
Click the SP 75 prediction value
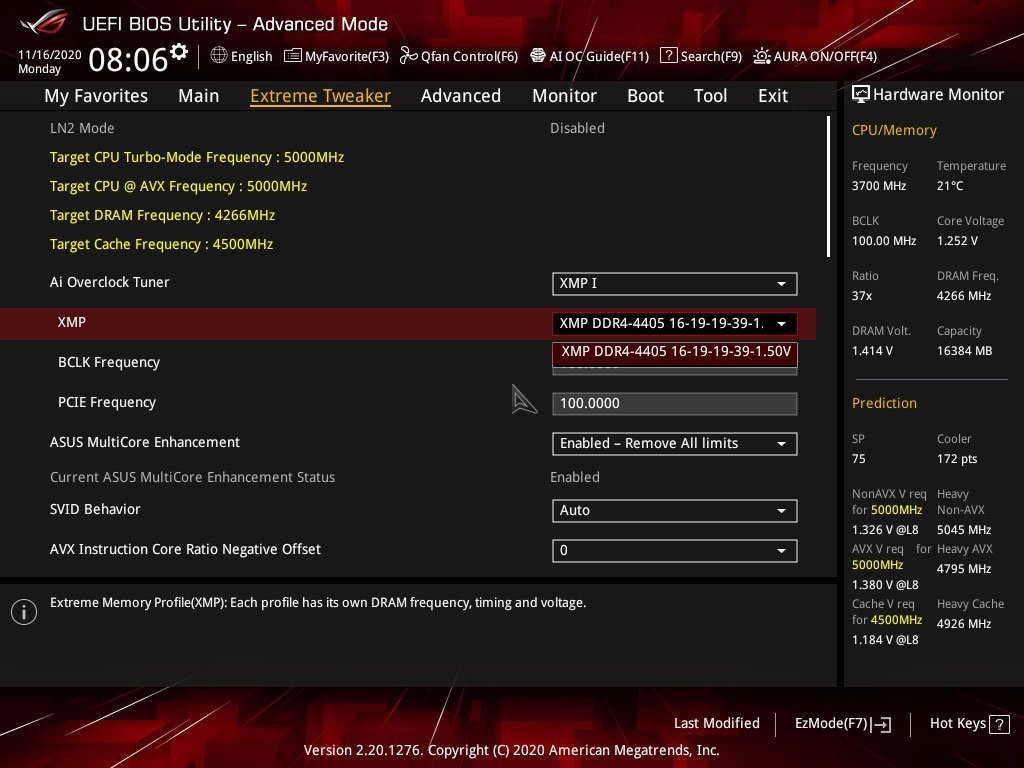[x=859, y=458]
